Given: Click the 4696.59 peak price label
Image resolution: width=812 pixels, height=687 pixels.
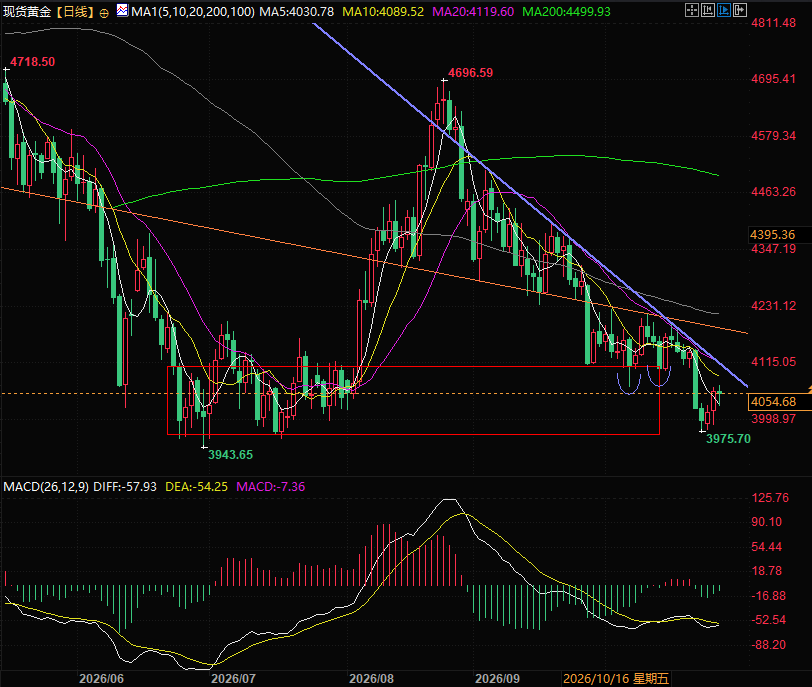Looking at the screenshot, I should coord(471,73).
